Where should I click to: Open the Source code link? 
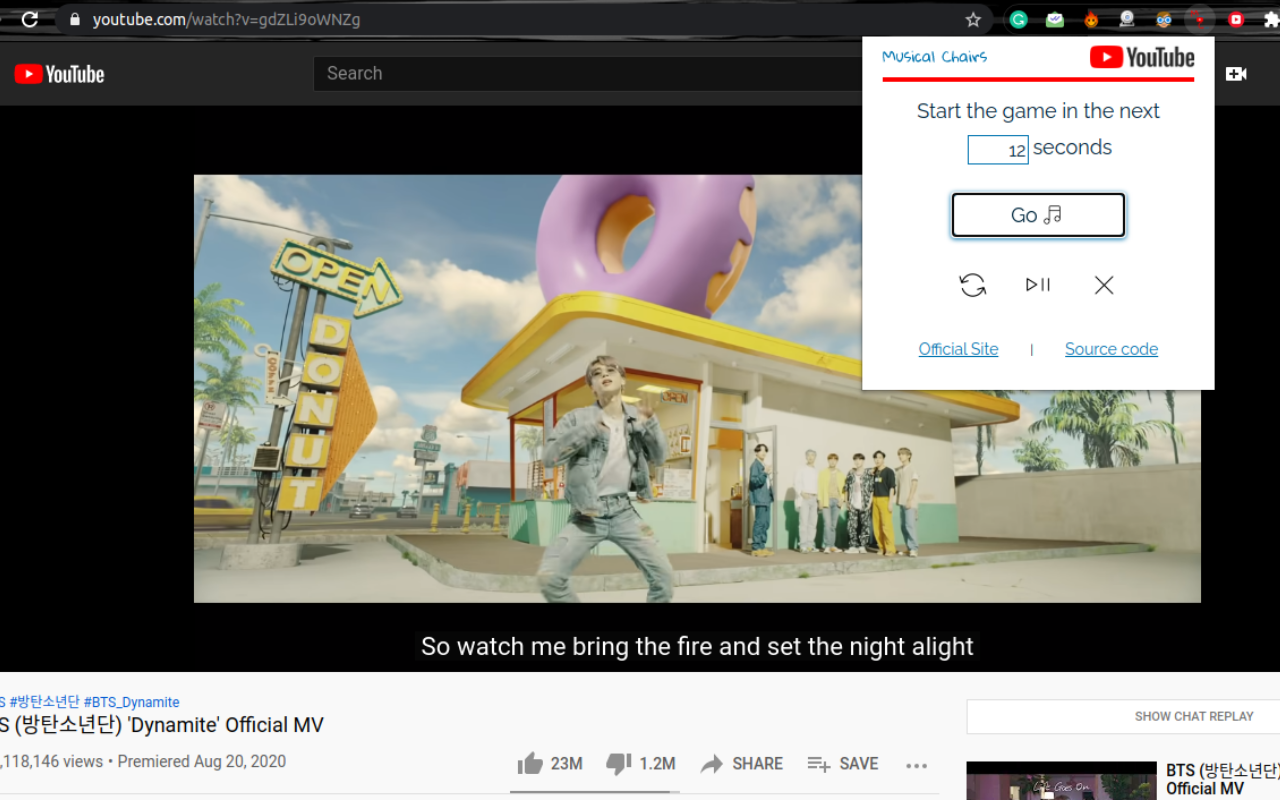click(x=1111, y=349)
